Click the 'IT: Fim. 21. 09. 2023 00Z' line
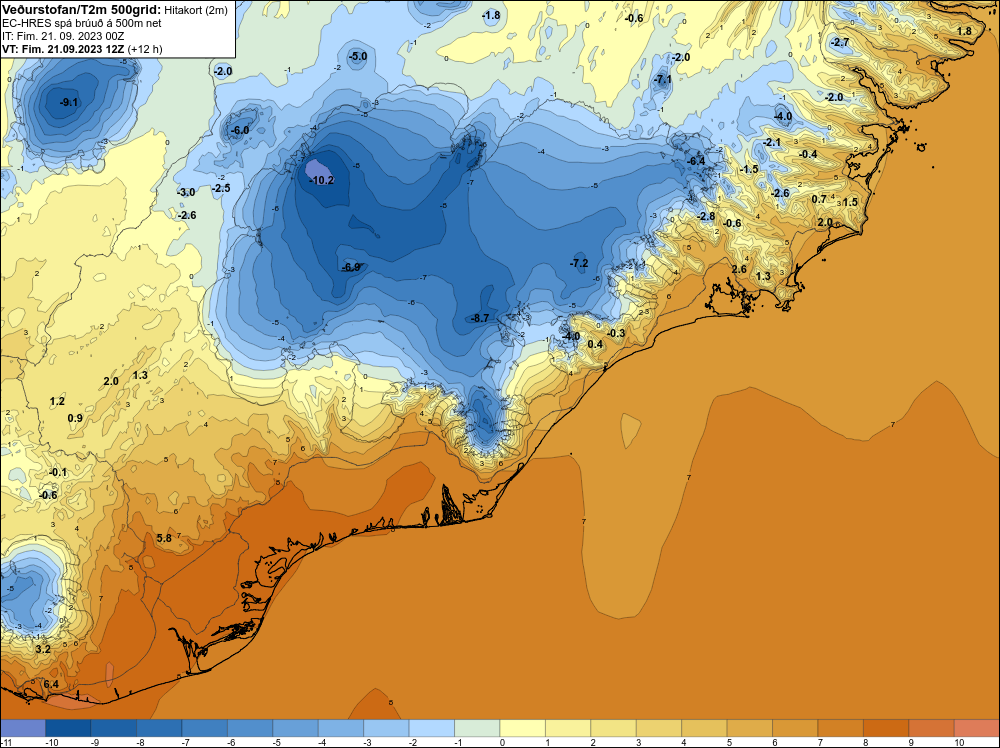 tap(63, 36)
